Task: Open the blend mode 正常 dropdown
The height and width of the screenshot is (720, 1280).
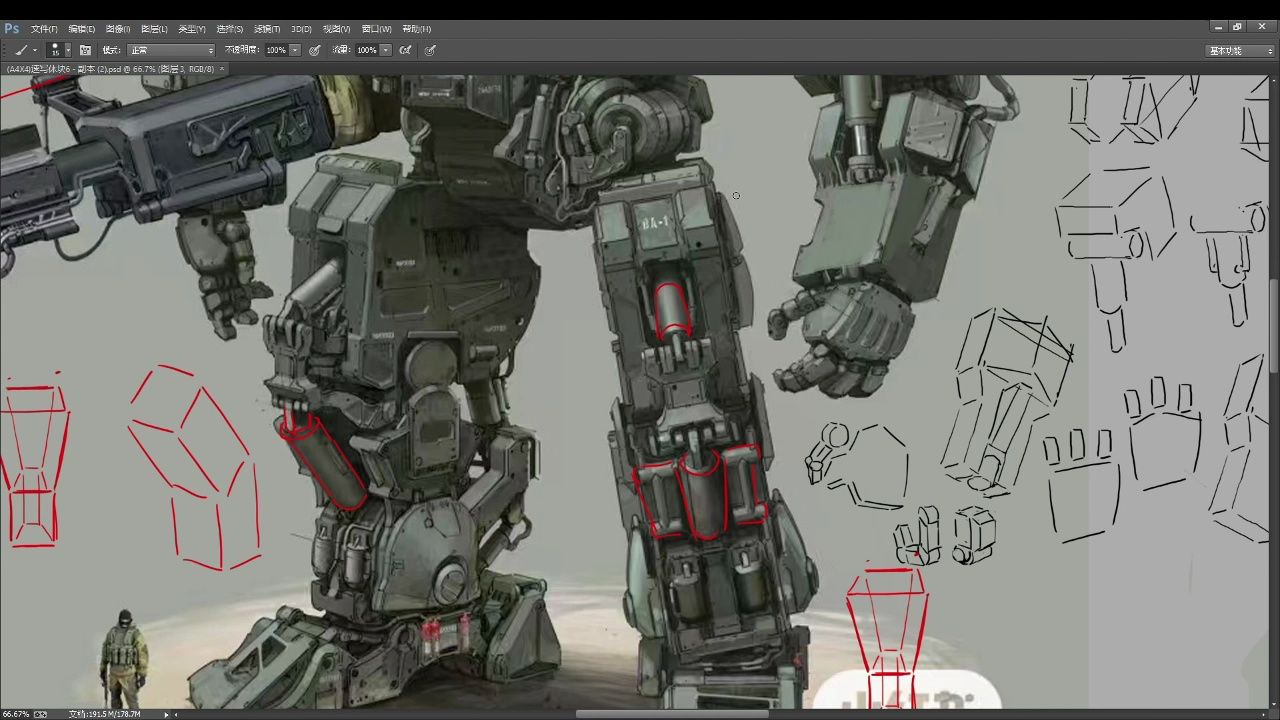Action: tap(171, 50)
